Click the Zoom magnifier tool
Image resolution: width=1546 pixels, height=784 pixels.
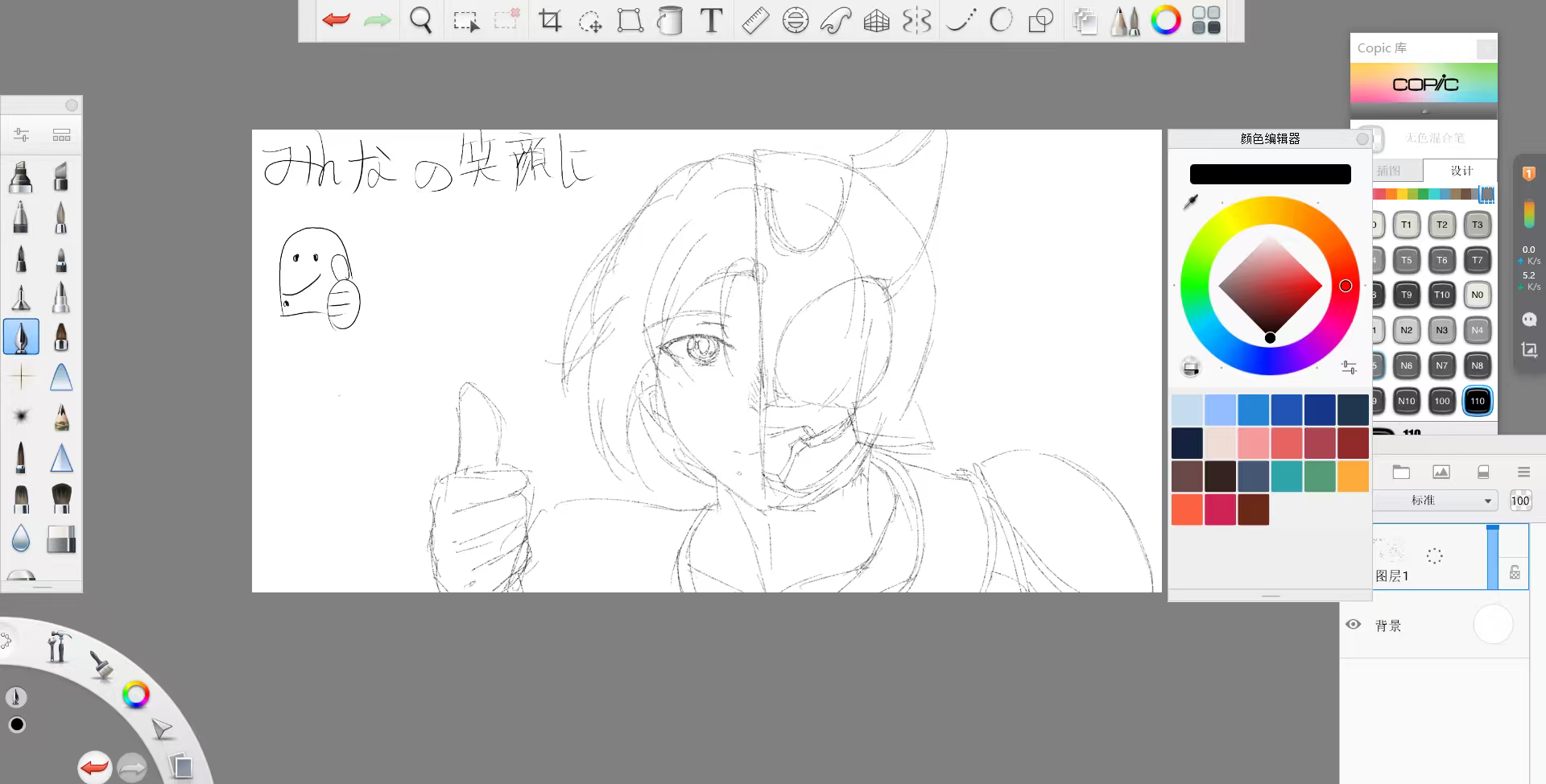pos(420,21)
